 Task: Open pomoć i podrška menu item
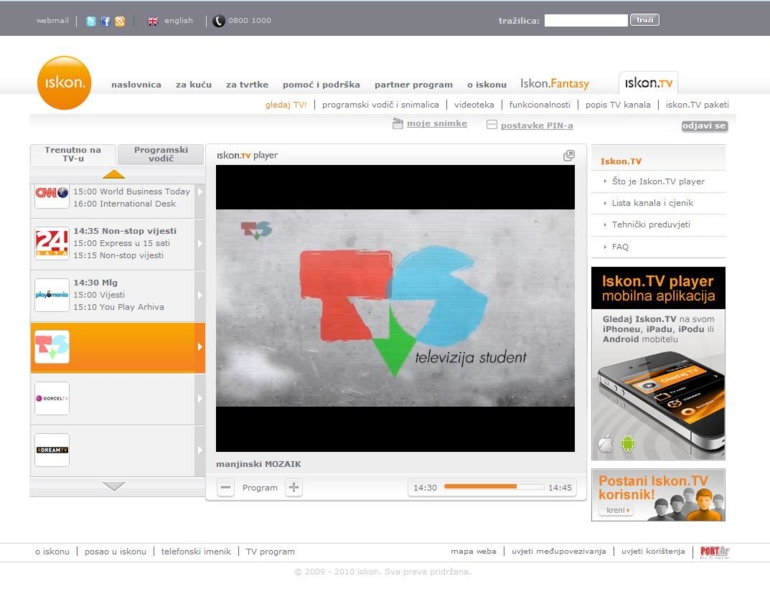[321, 84]
